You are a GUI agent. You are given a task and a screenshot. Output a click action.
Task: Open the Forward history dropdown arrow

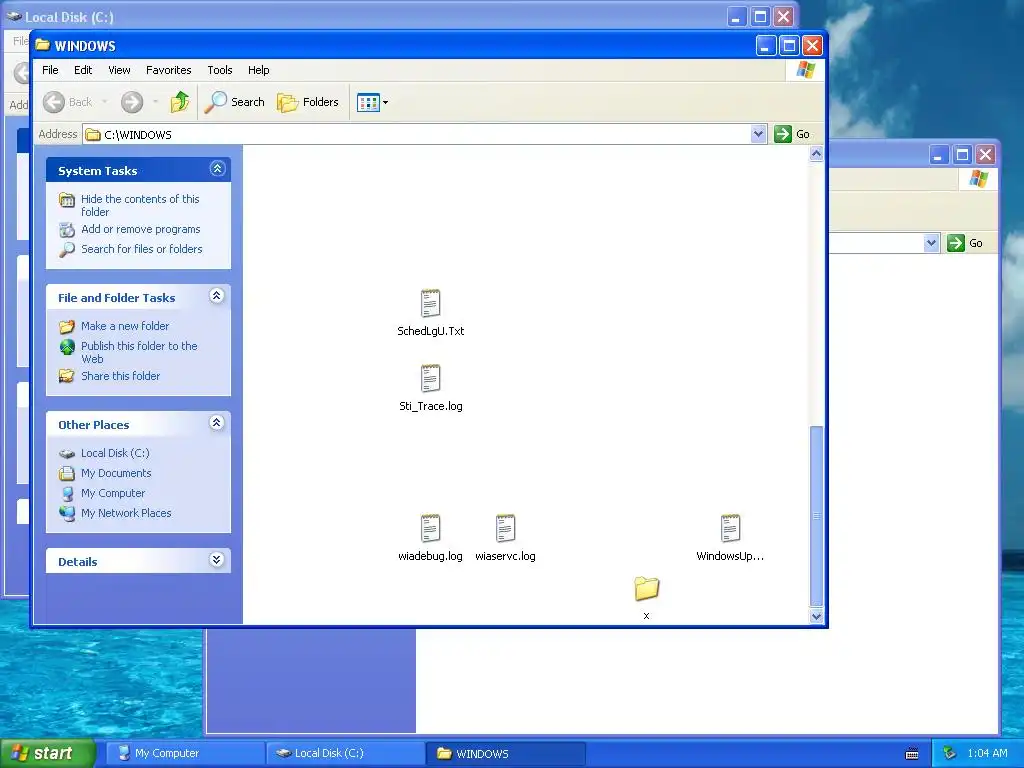155,102
